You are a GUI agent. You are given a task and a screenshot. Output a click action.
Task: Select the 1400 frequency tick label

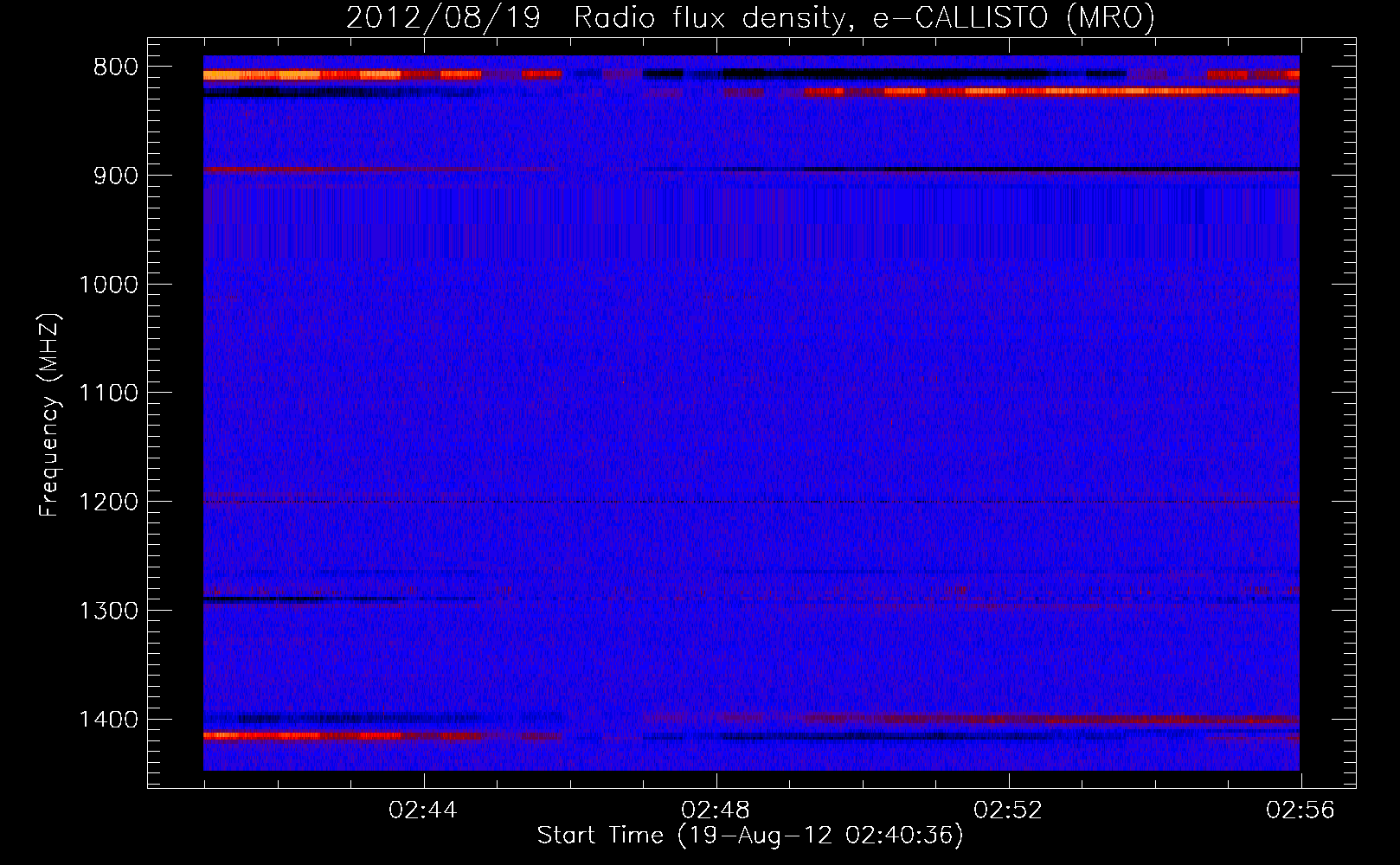click(x=108, y=720)
